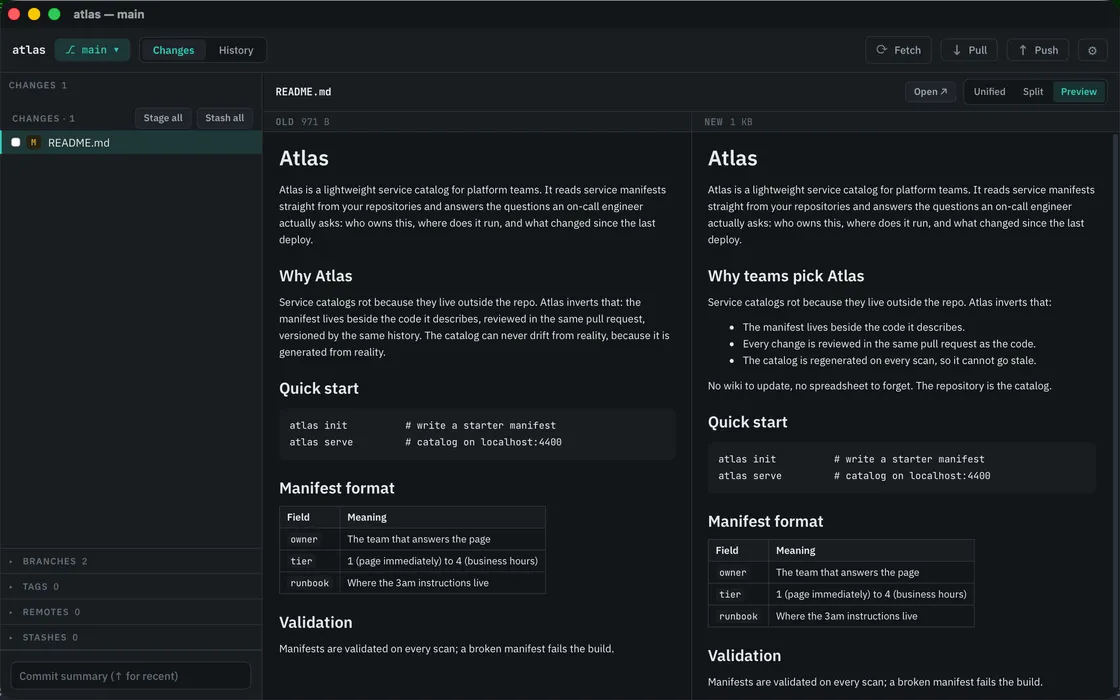
Task: Click the 'Why teams pick Atlas' heading
Action: (x=786, y=276)
